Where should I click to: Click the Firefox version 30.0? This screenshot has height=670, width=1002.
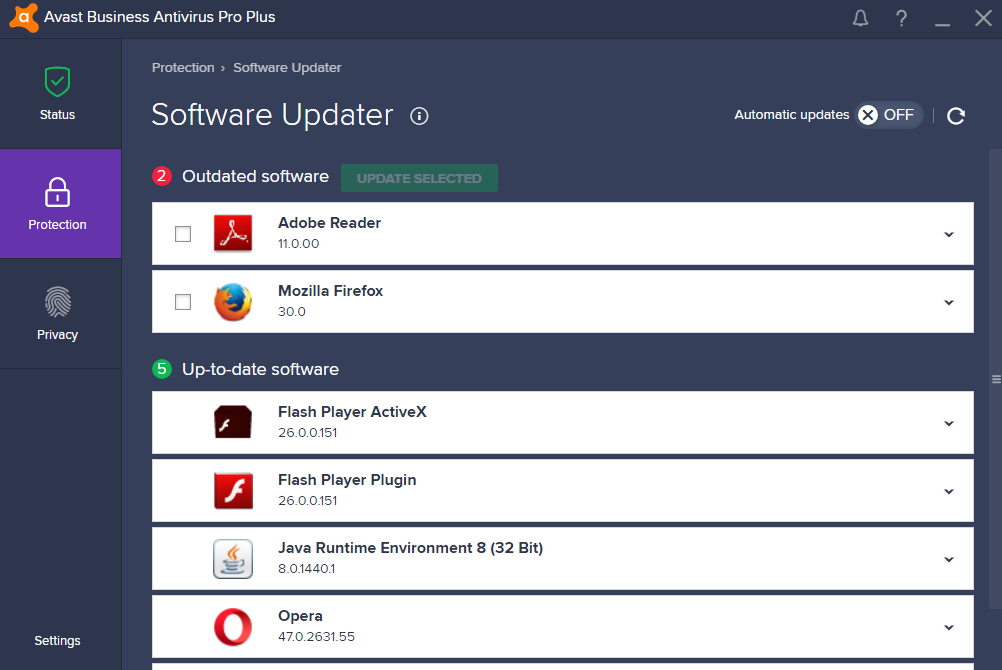pyautogui.click(x=291, y=312)
